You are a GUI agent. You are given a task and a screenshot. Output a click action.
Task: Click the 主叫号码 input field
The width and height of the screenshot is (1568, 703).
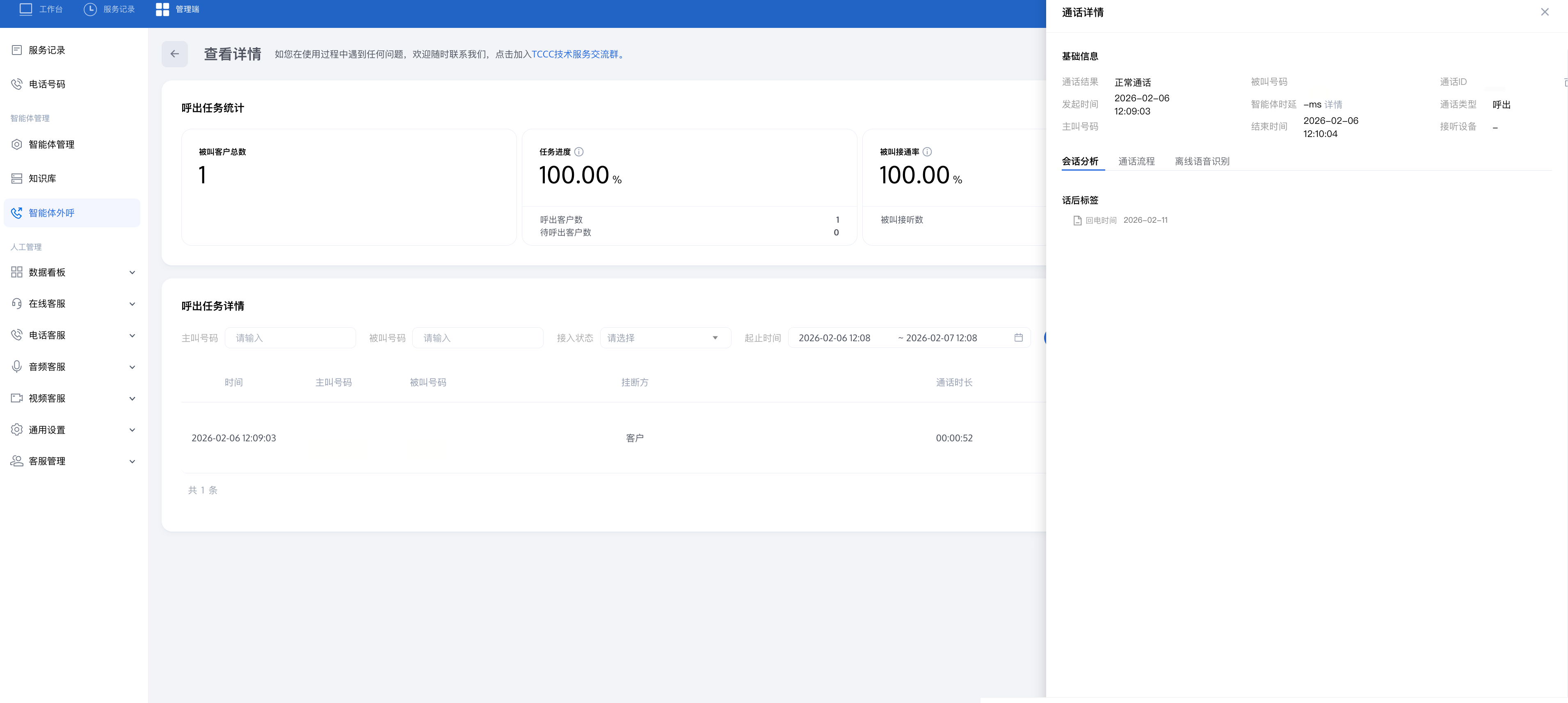pyautogui.click(x=290, y=338)
